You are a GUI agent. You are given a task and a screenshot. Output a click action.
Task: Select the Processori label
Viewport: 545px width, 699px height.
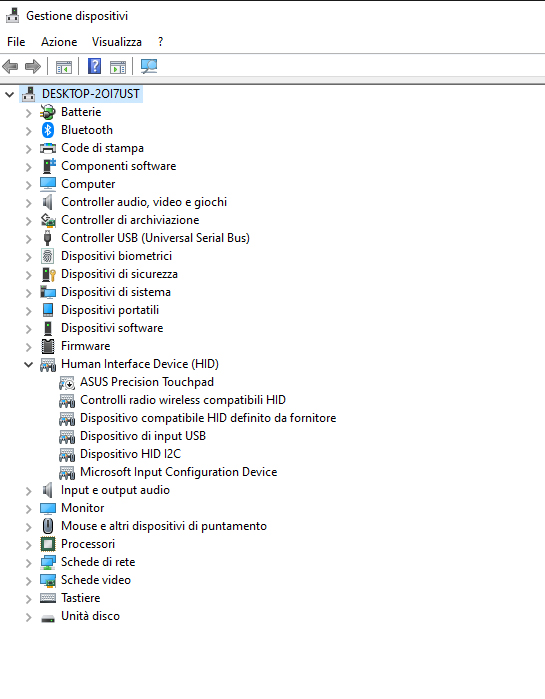click(x=88, y=544)
